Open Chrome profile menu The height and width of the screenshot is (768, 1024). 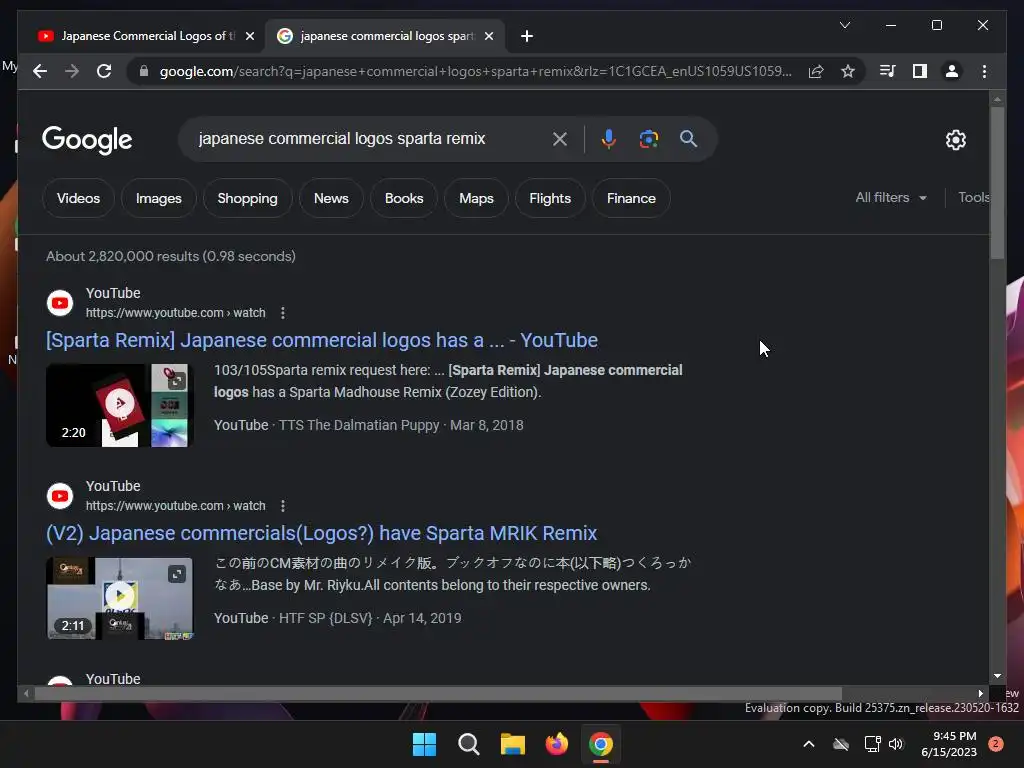click(952, 71)
